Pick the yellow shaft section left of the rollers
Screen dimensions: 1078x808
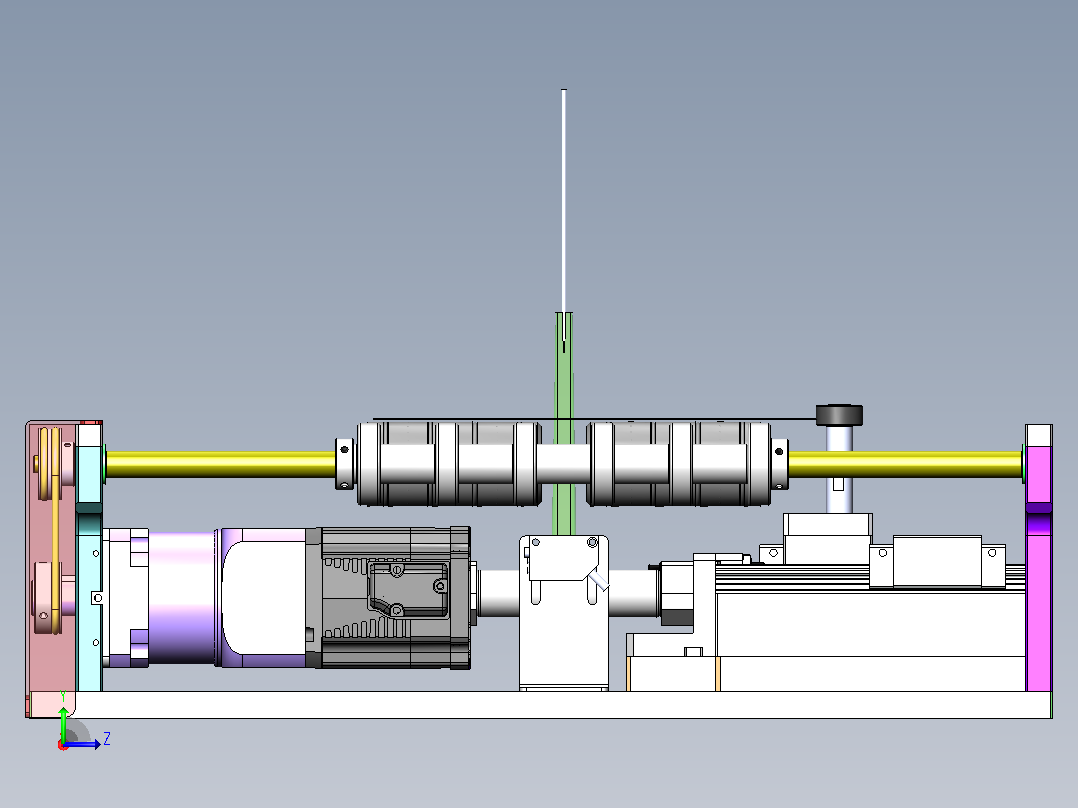click(221, 464)
